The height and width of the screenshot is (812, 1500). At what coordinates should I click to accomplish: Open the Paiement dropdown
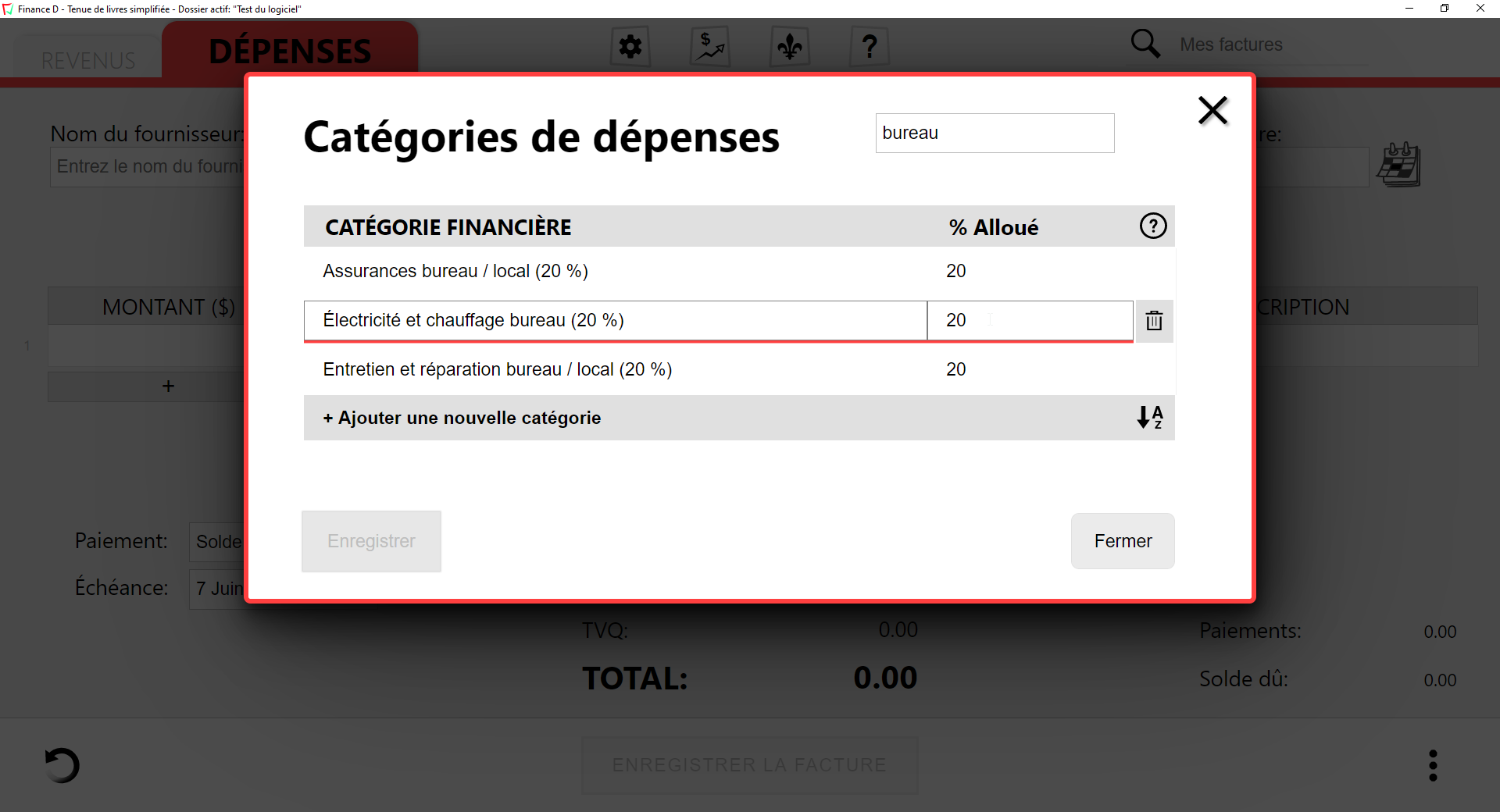coord(218,542)
